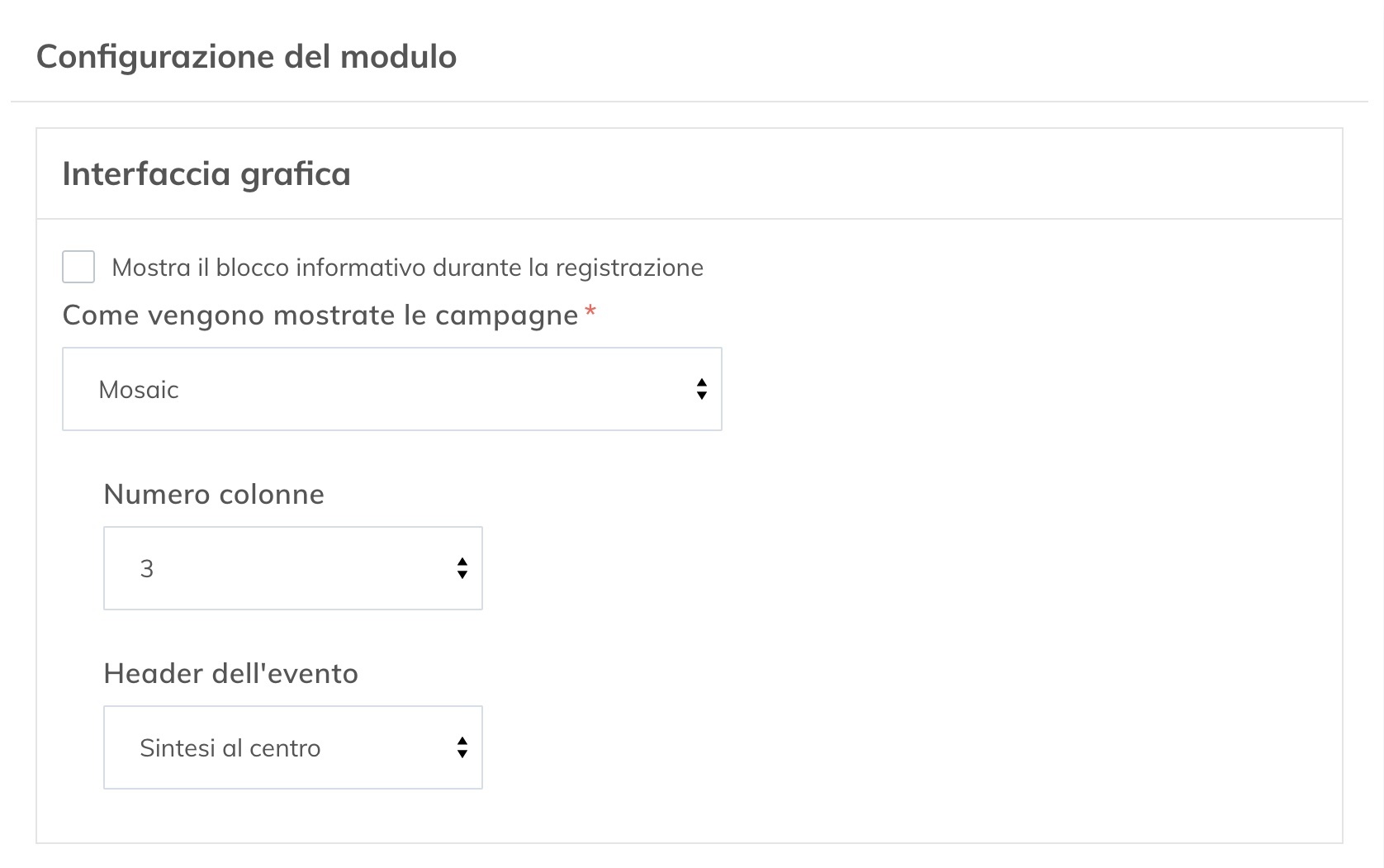Open the 'Numero colonne' dropdown

point(292,568)
